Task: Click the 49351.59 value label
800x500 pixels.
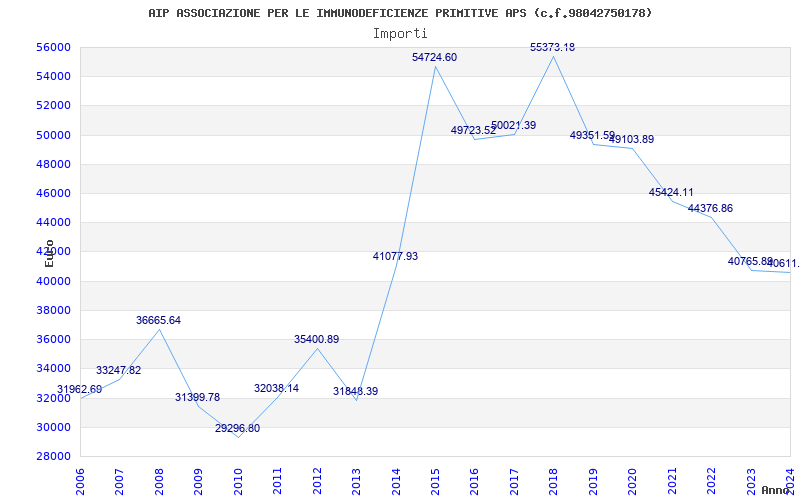Action: point(592,135)
